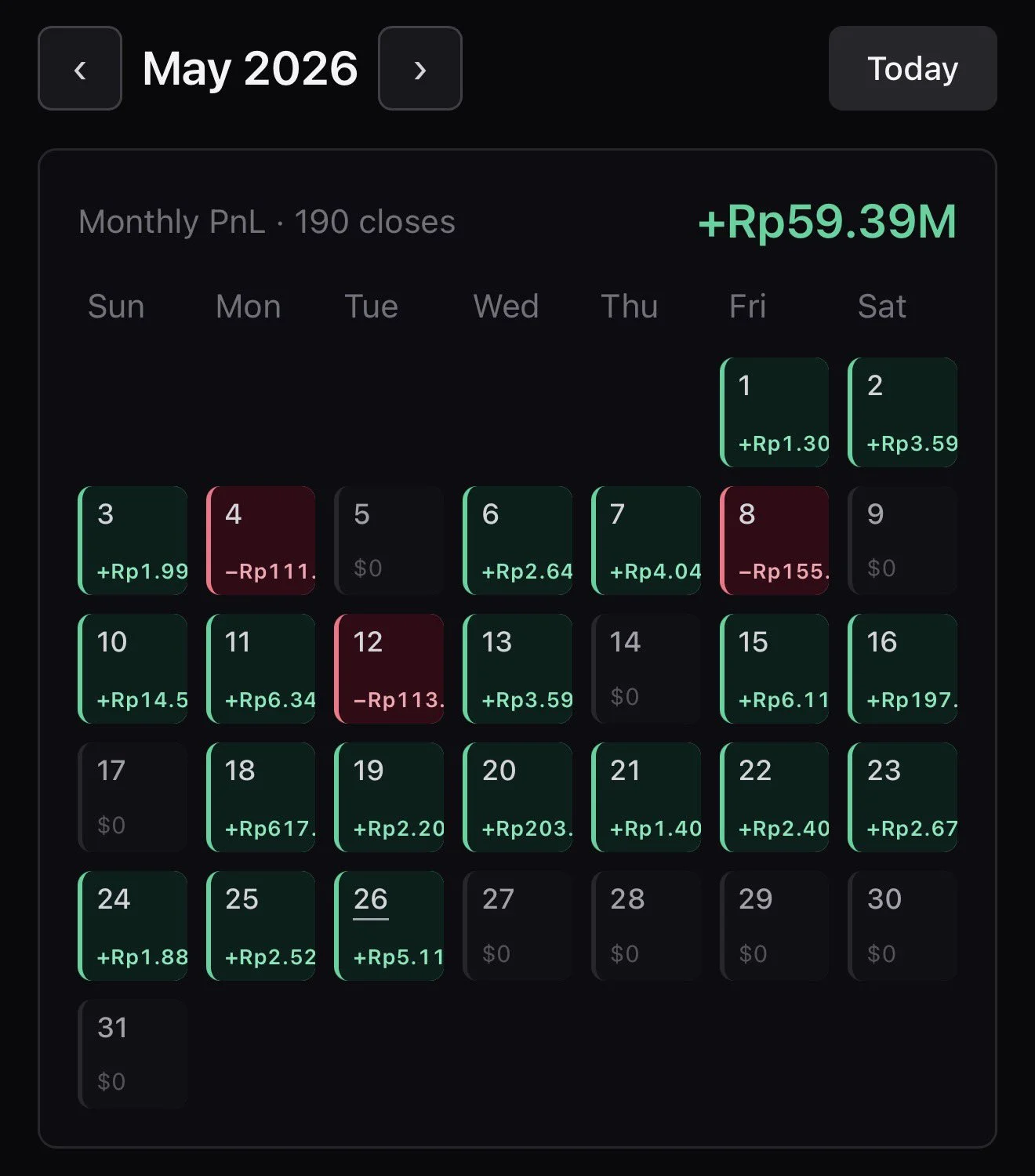Open May 14 zero-PnL day cell

pyautogui.click(x=646, y=669)
